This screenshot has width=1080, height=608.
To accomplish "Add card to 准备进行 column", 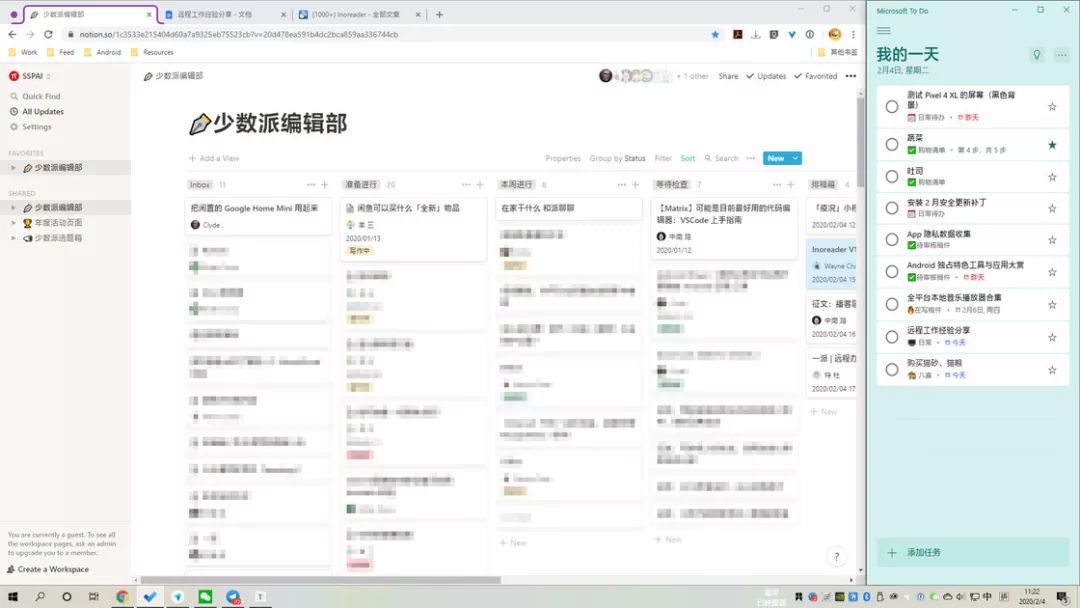I will click(480, 185).
